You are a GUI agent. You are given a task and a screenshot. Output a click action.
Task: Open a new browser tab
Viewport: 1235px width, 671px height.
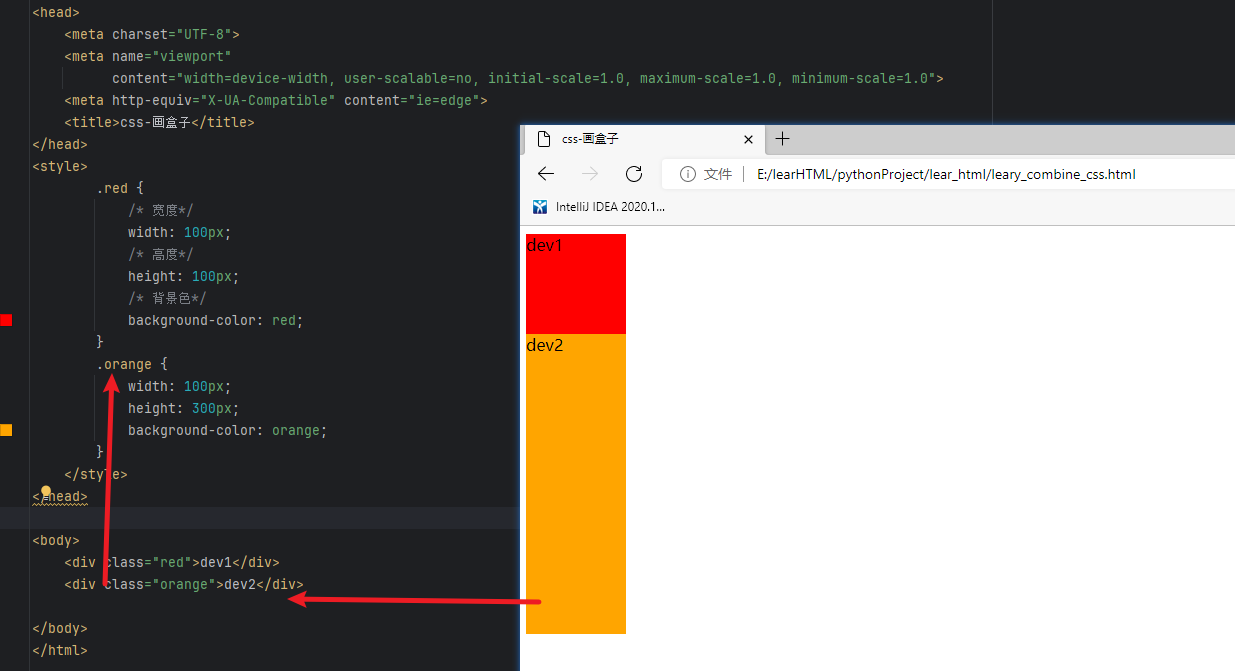click(783, 139)
